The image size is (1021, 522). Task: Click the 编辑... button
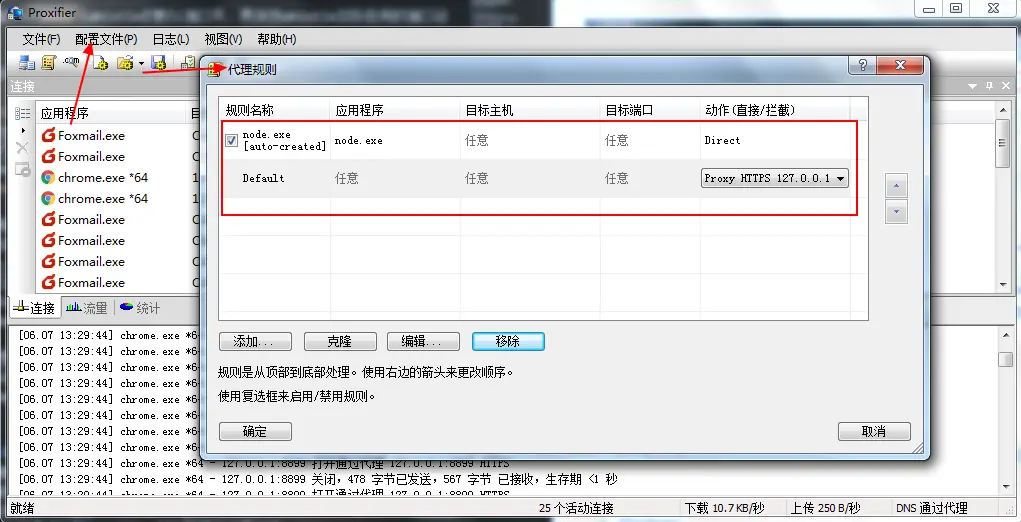(x=423, y=341)
